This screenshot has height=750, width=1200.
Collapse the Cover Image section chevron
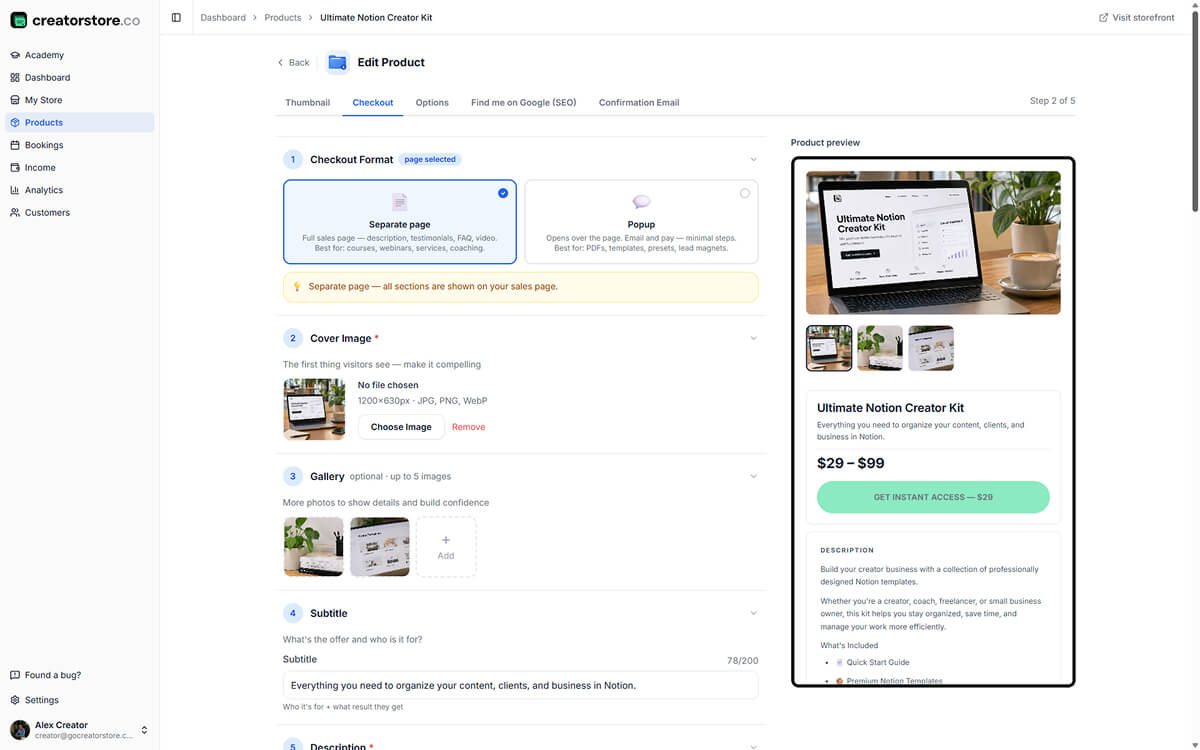coord(753,338)
